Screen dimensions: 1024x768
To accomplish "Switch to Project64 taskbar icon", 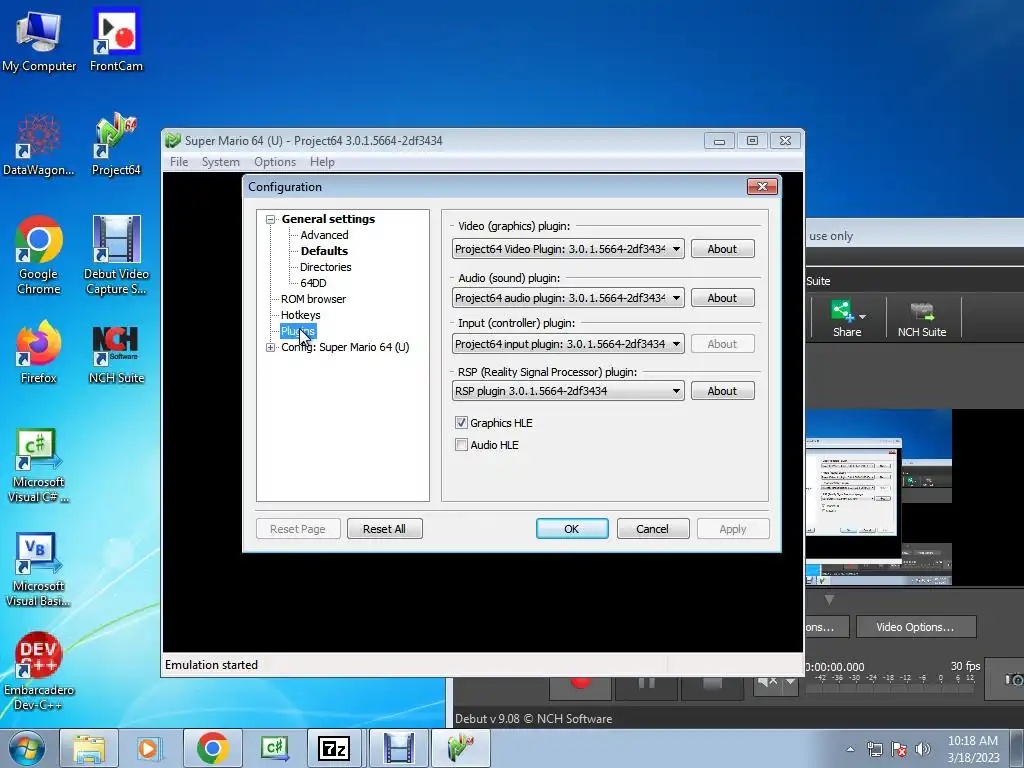I will point(460,748).
